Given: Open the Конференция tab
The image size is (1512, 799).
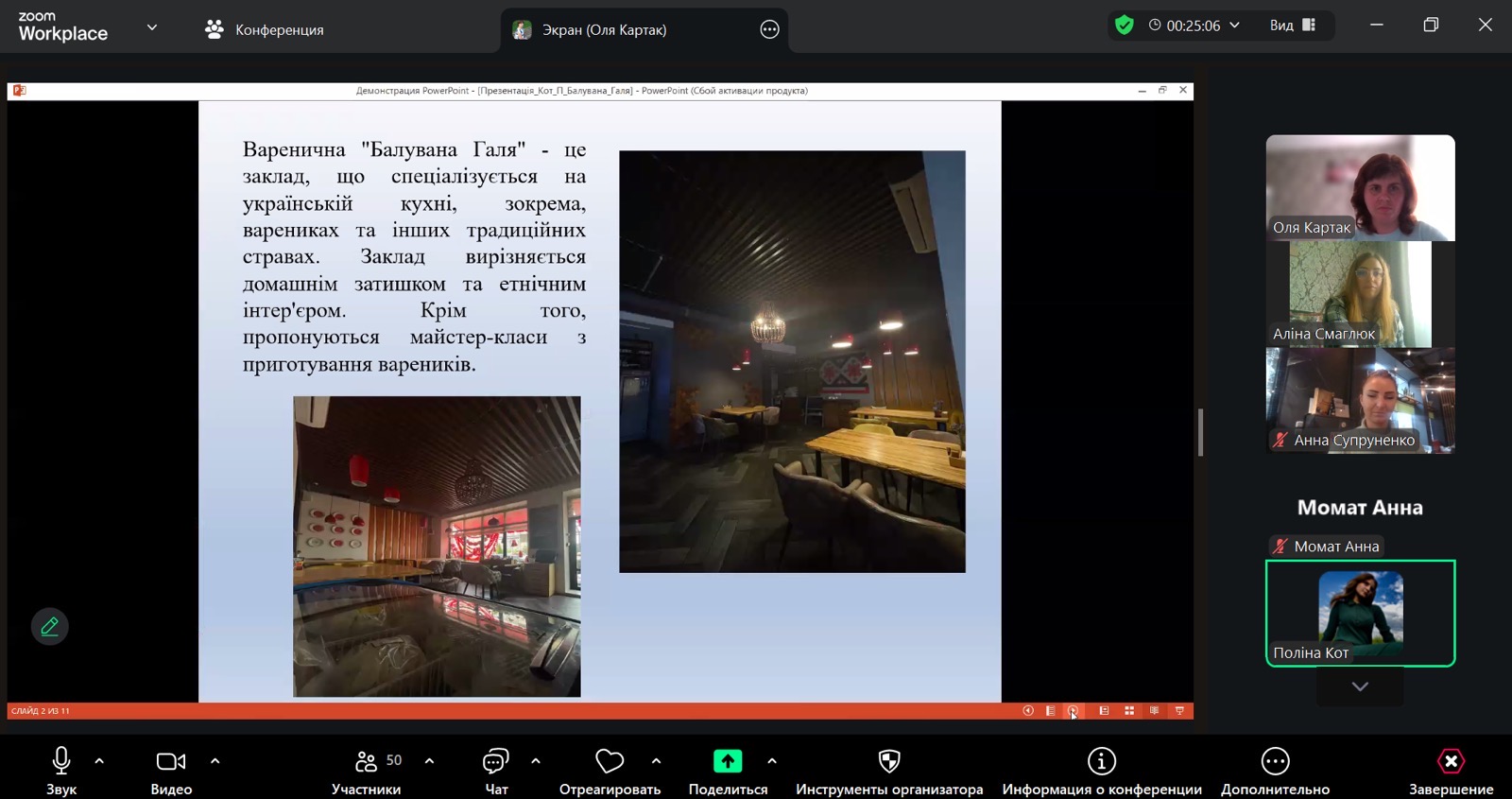Looking at the screenshot, I should tap(265, 29).
